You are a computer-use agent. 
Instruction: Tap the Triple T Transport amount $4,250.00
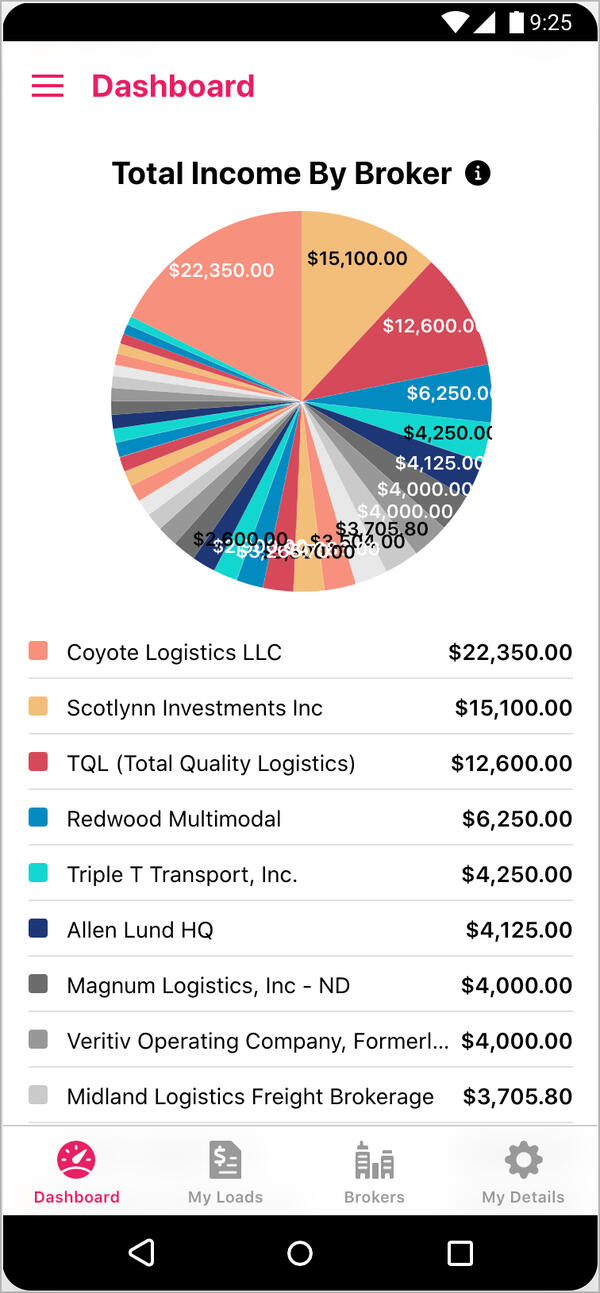516,875
